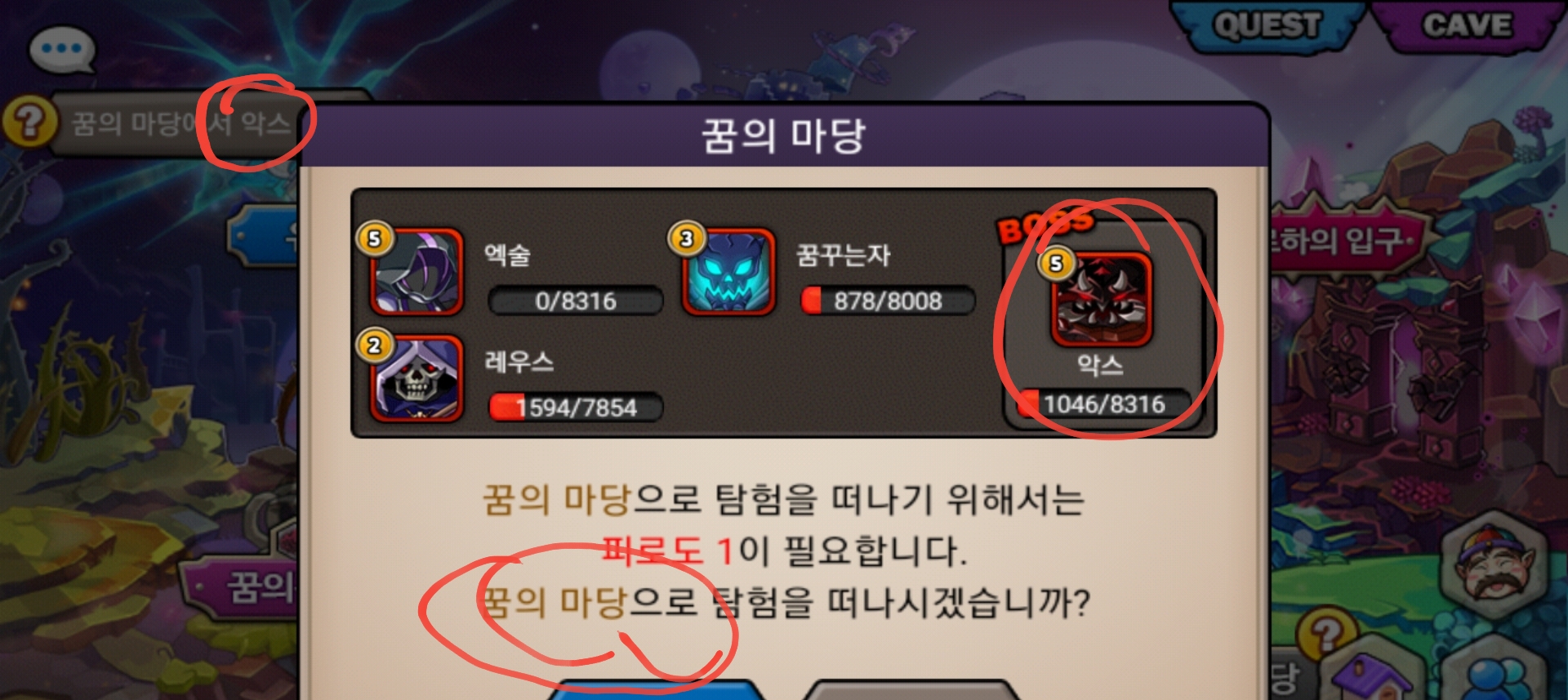Click the 악스 progress bar 1046/8316

click(1104, 404)
